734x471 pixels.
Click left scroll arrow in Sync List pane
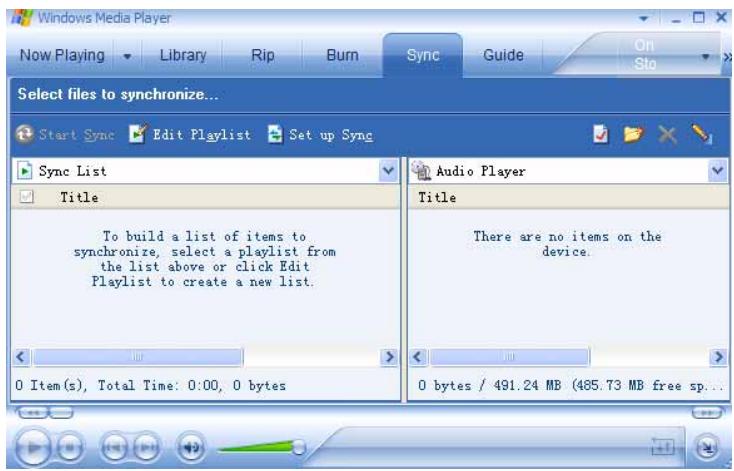pyautogui.click(x=21, y=357)
